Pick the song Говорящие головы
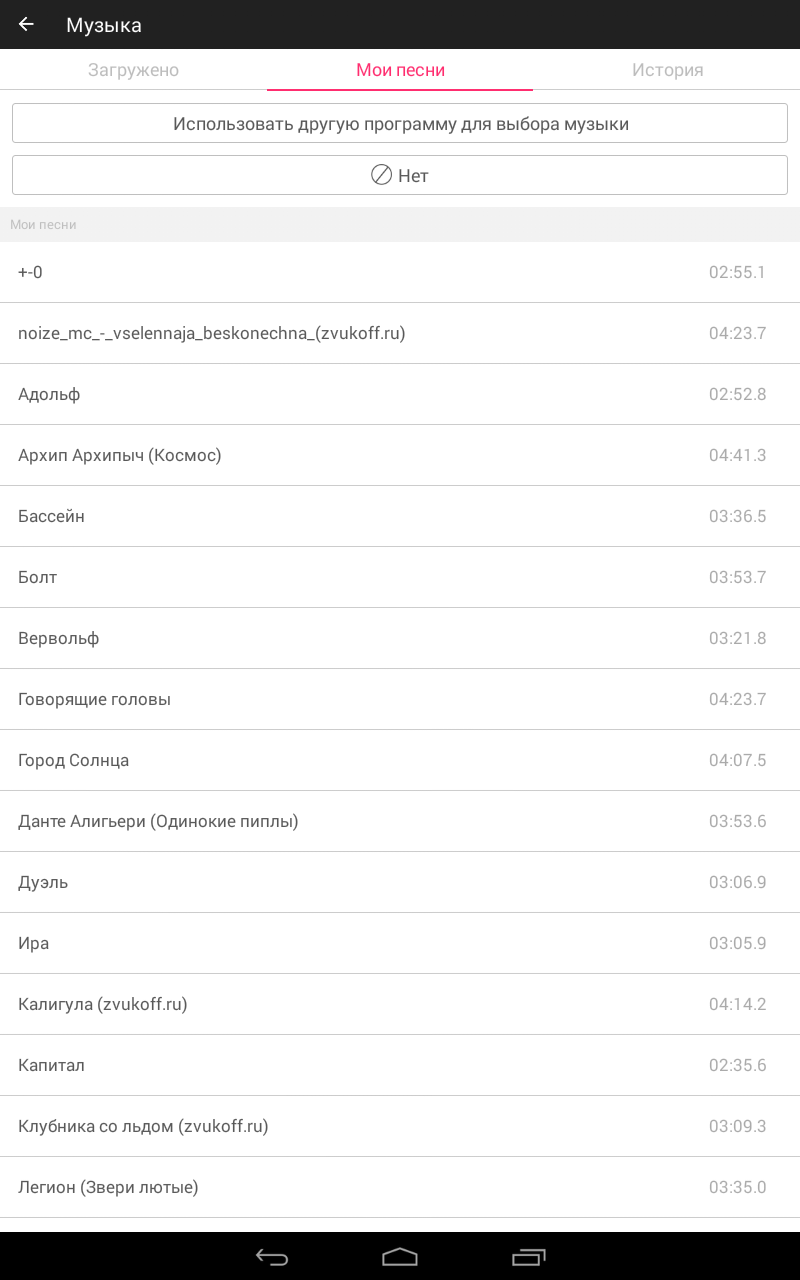The height and width of the screenshot is (1280, 800). (400, 699)
